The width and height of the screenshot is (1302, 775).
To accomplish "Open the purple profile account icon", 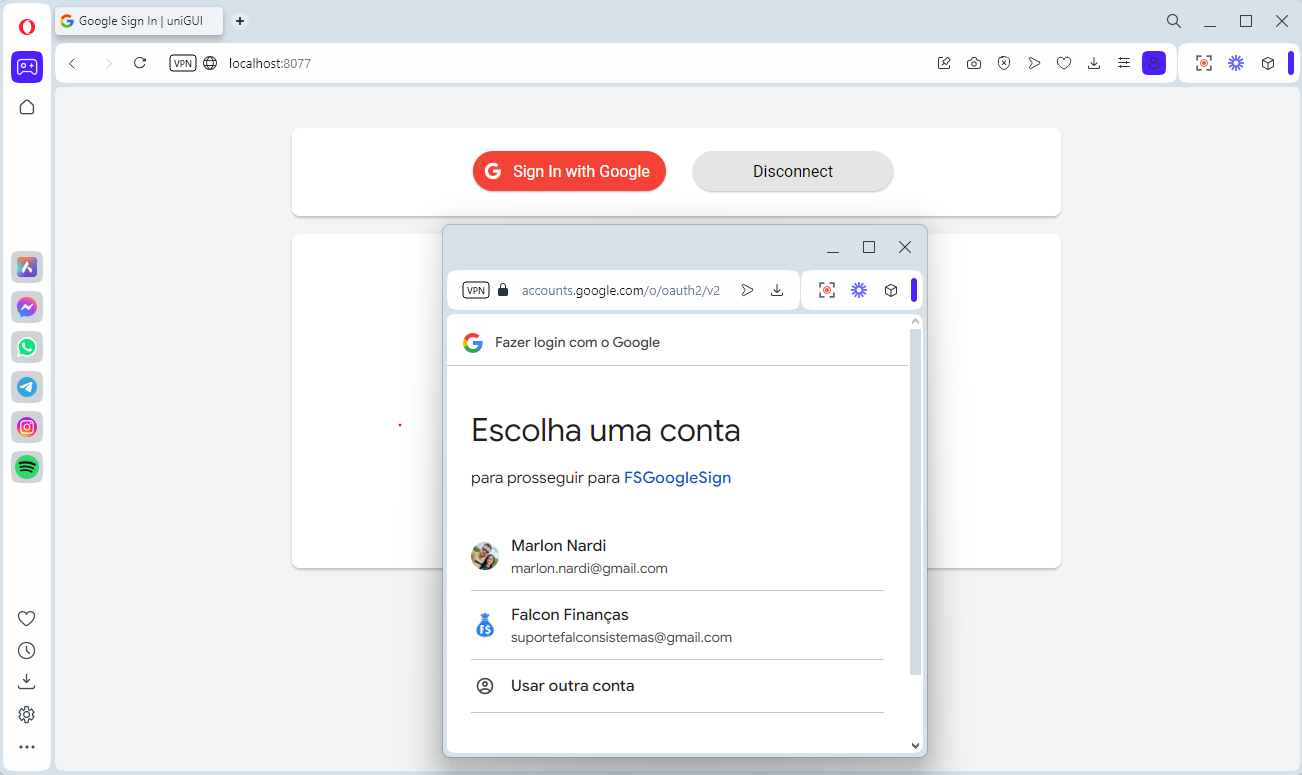I will tap(1154, 63).
